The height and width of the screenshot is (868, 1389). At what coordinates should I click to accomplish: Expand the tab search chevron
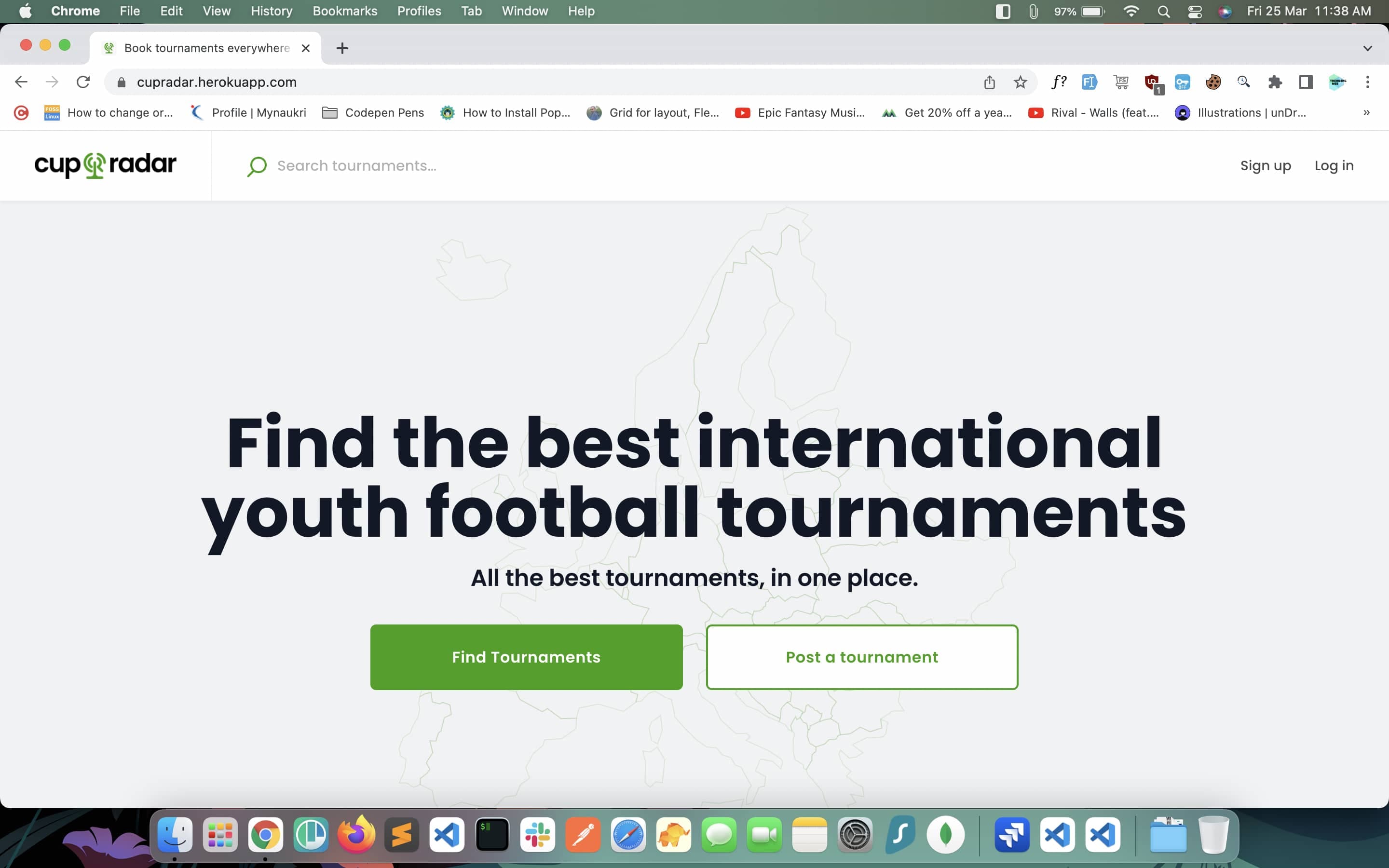point(1367,48)
